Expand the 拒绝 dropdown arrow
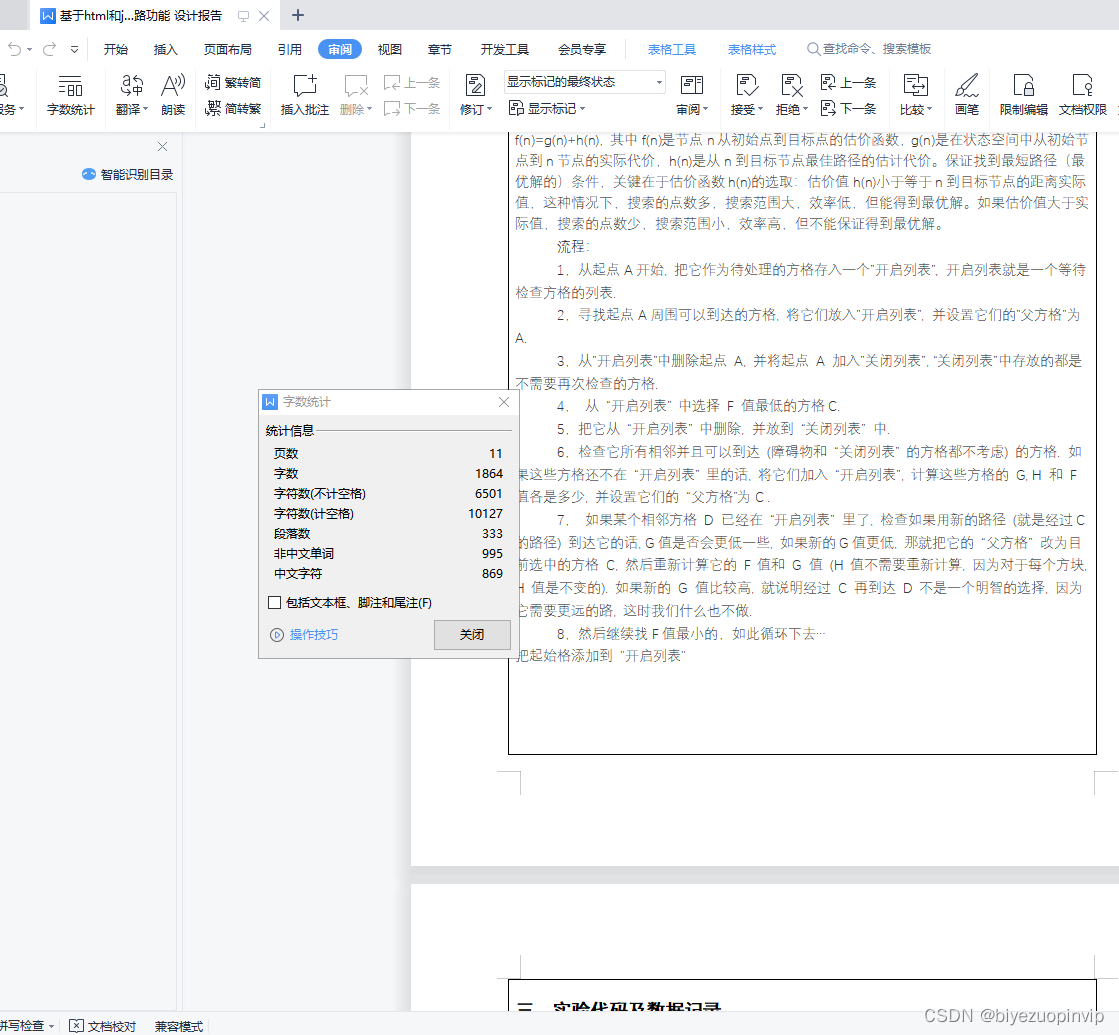Screen dimensions: 1119x1035 (806, 109)
